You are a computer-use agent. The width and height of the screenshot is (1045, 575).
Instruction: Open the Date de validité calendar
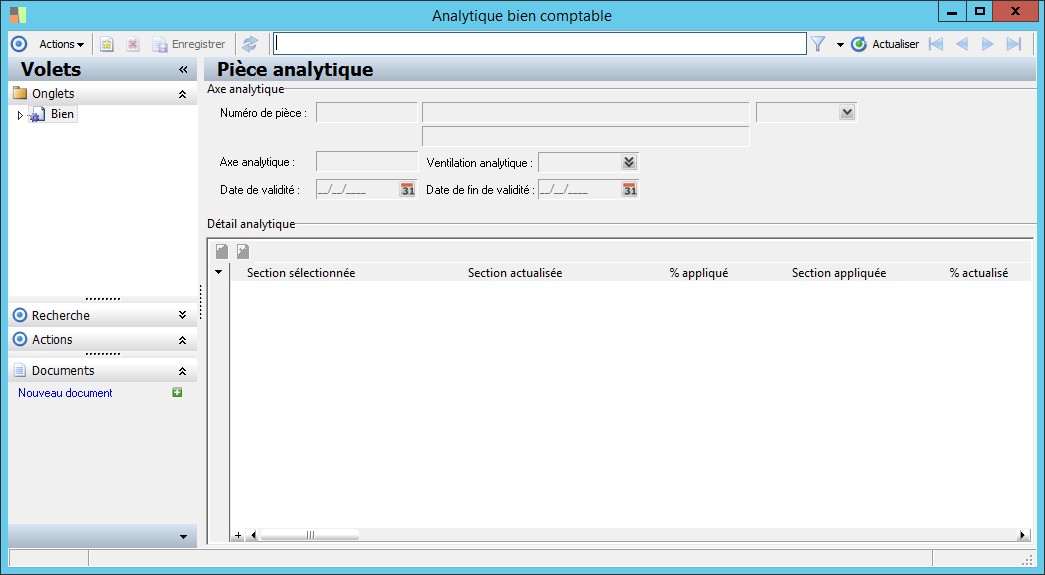pyautogui.click(x=407, y=190)
